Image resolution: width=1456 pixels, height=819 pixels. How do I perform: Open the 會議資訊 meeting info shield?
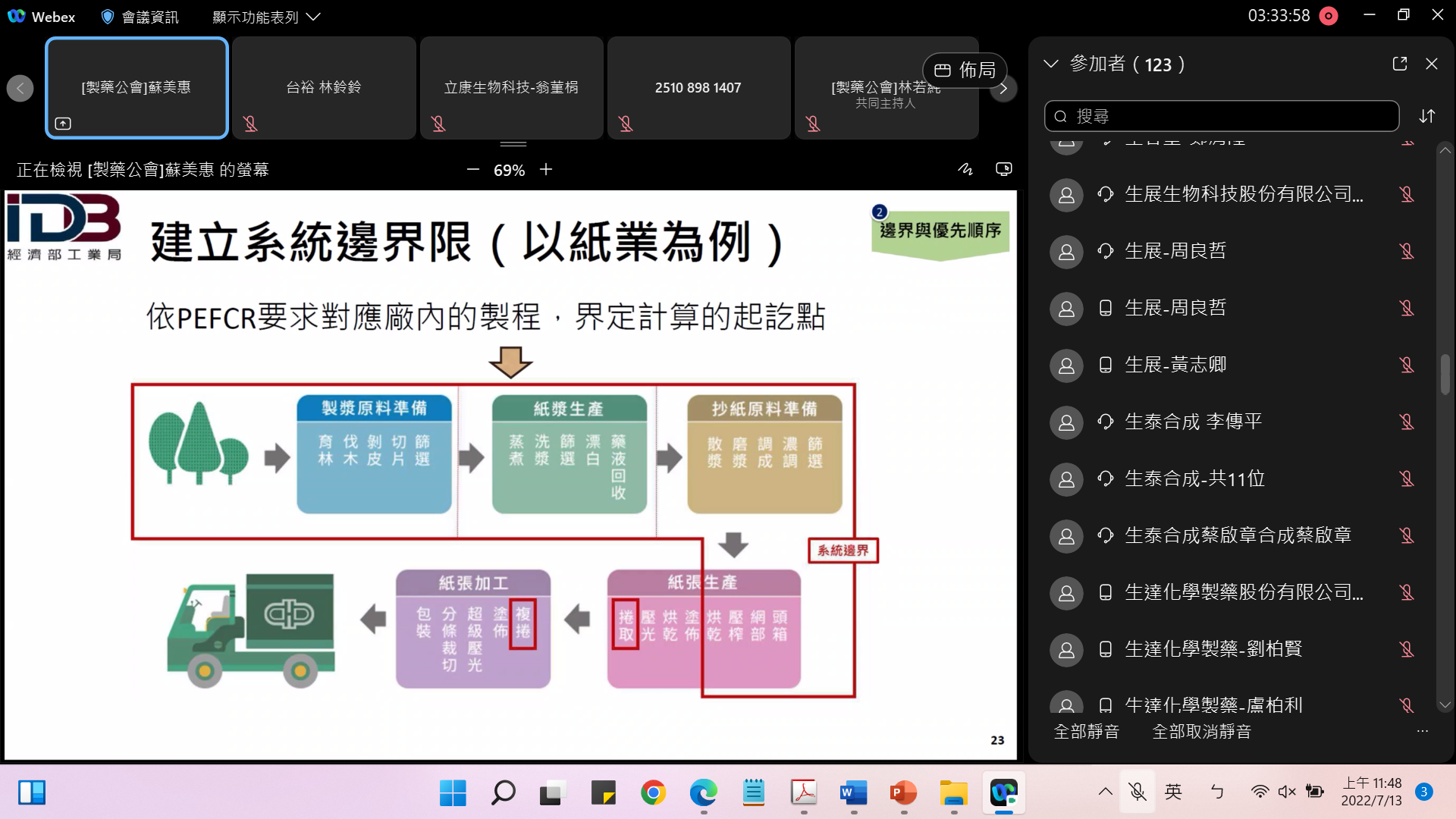click(140, 17)
